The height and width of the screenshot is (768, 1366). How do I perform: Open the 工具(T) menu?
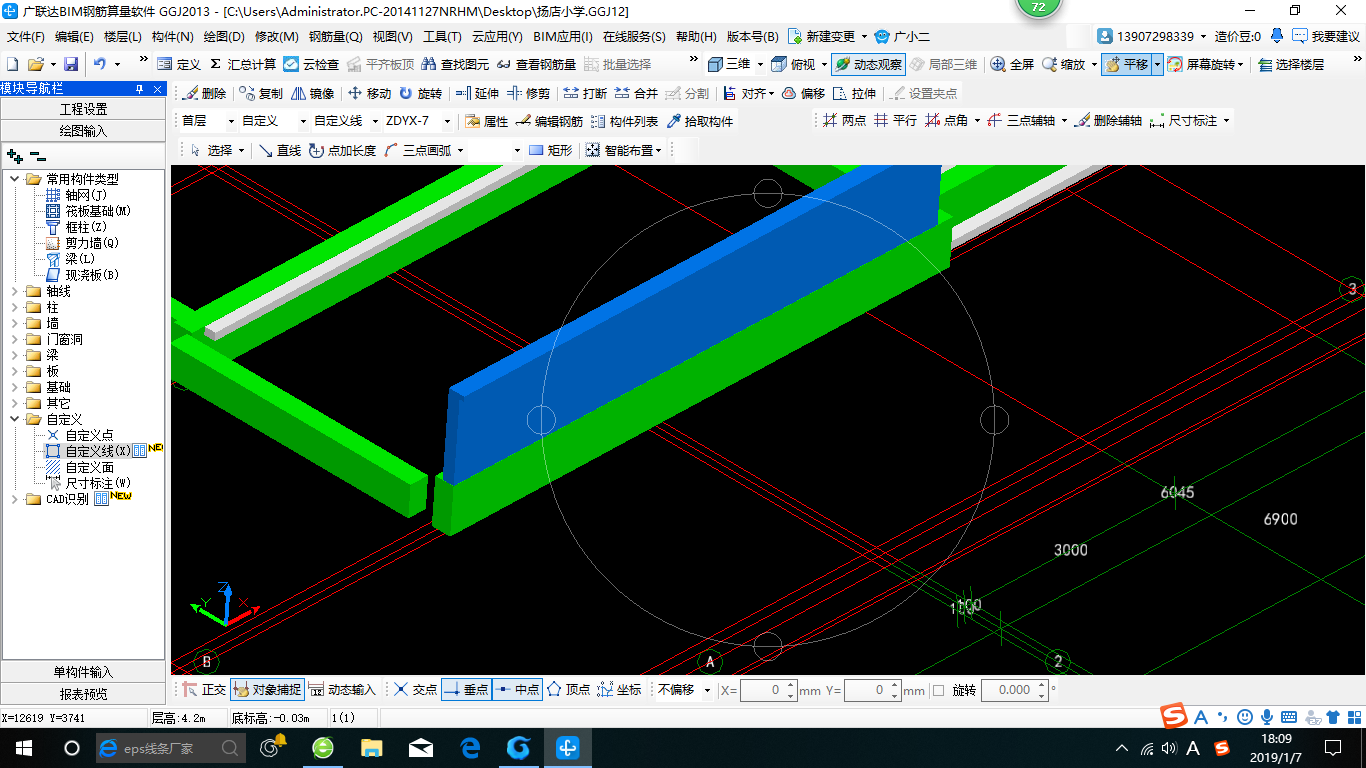(x=442, y=36)
